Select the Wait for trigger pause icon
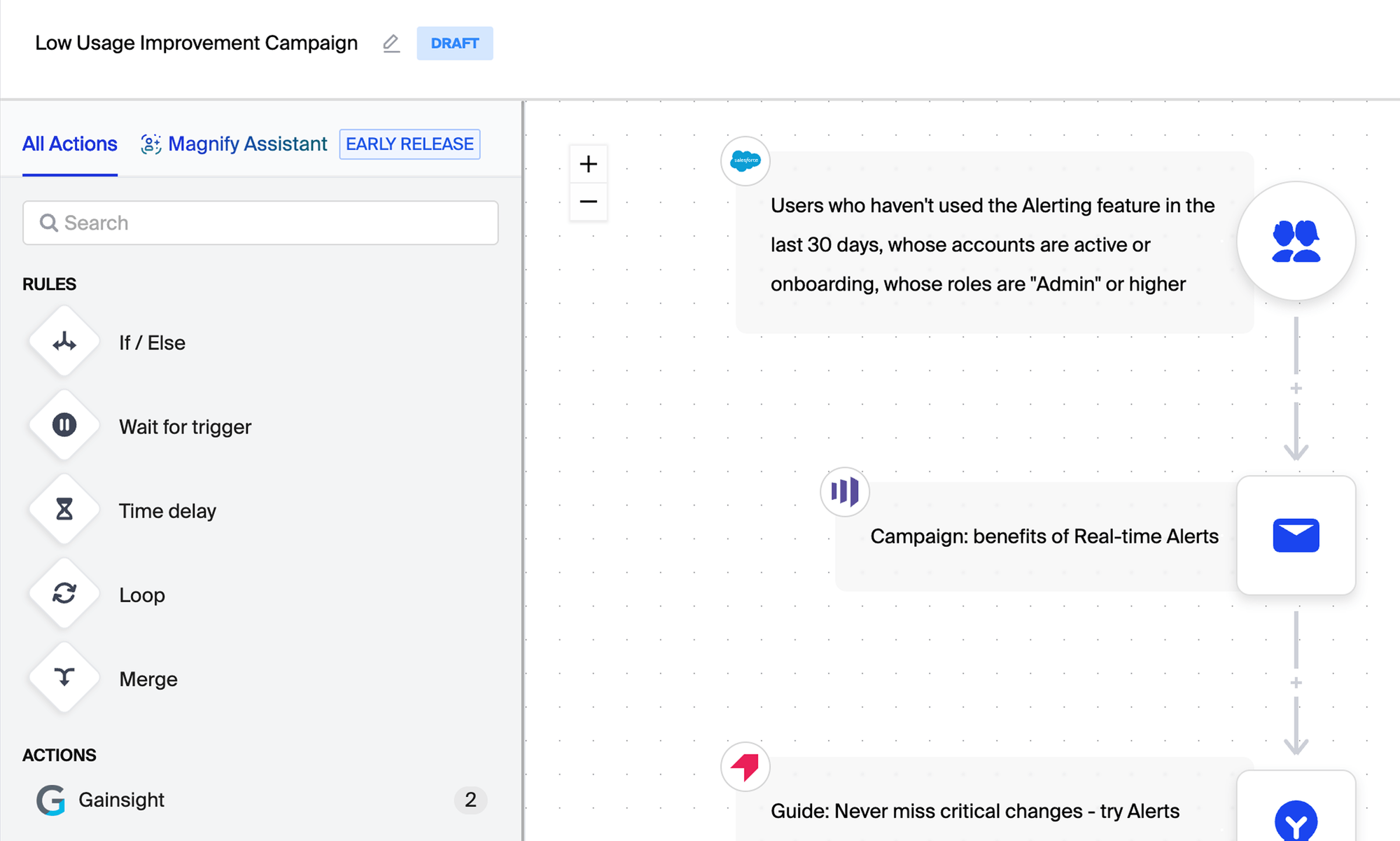 pos(64,426)
